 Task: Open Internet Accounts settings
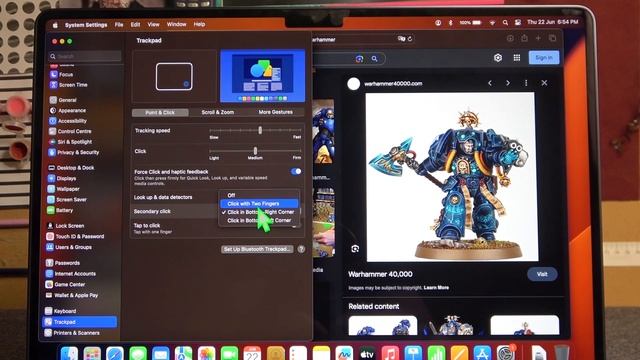[71, 274]
